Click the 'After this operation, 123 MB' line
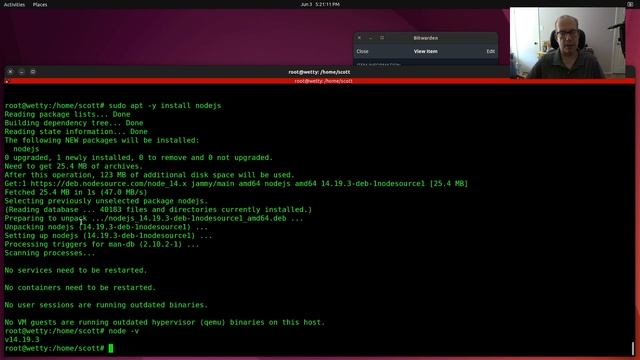 149,175
